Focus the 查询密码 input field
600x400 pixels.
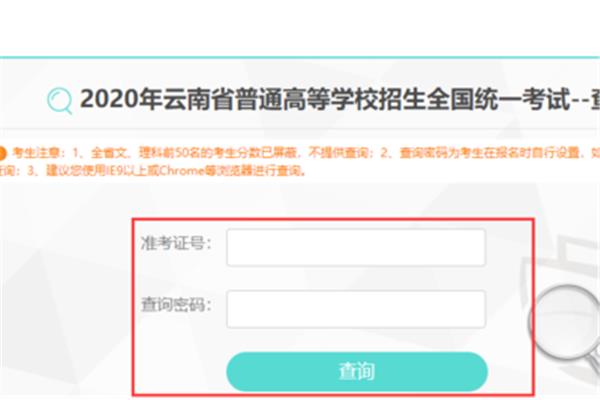coord(356,309)
